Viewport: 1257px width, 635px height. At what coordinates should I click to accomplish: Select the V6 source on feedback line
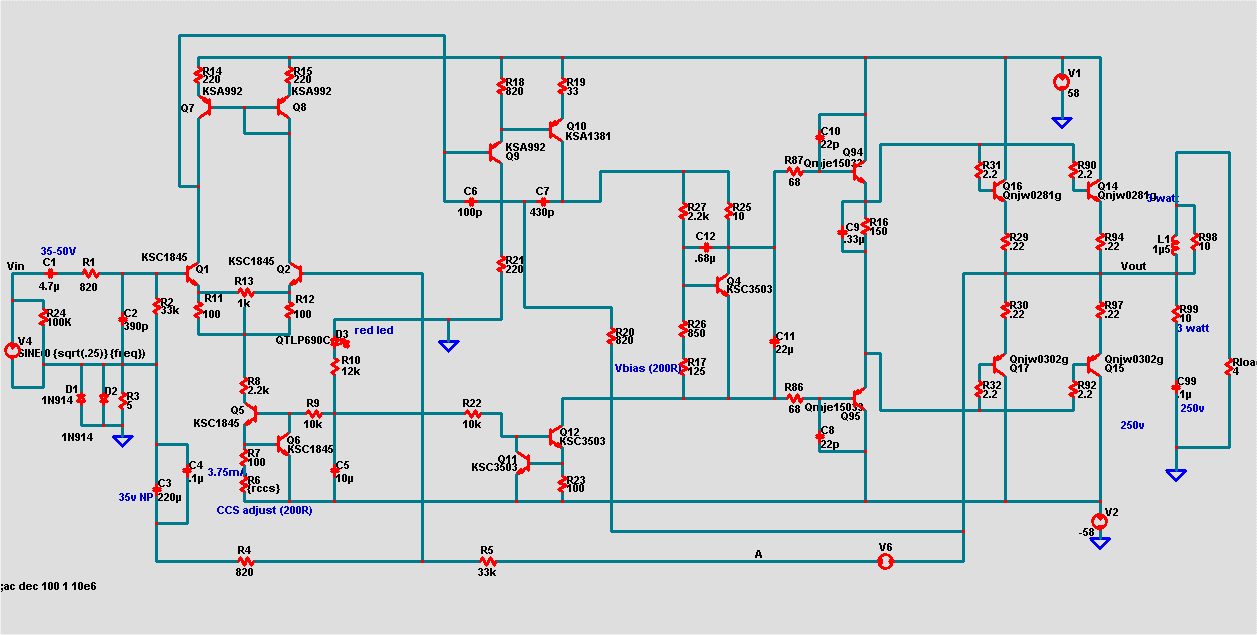(885, 562)
